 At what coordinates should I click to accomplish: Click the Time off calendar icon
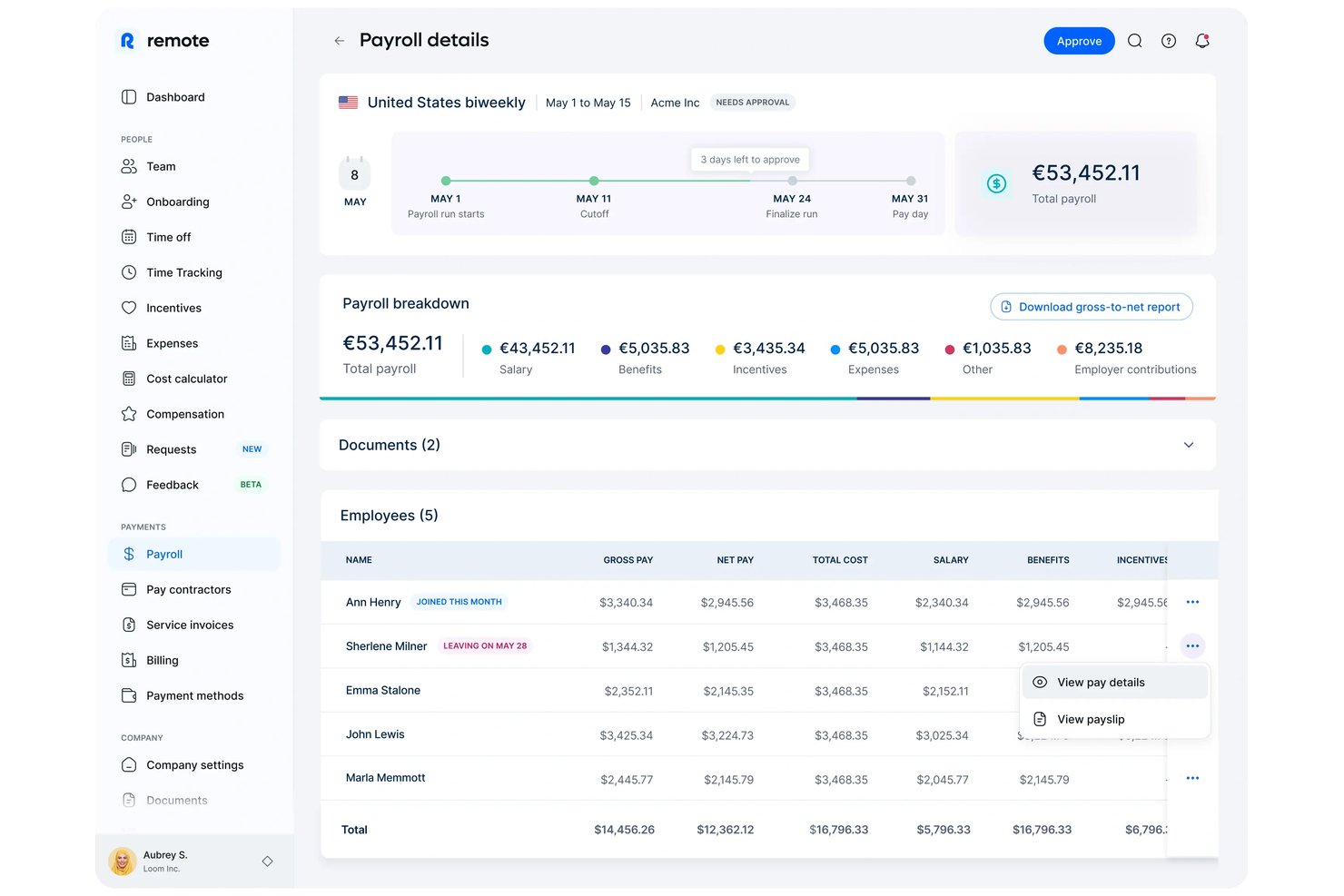[129, 237]
